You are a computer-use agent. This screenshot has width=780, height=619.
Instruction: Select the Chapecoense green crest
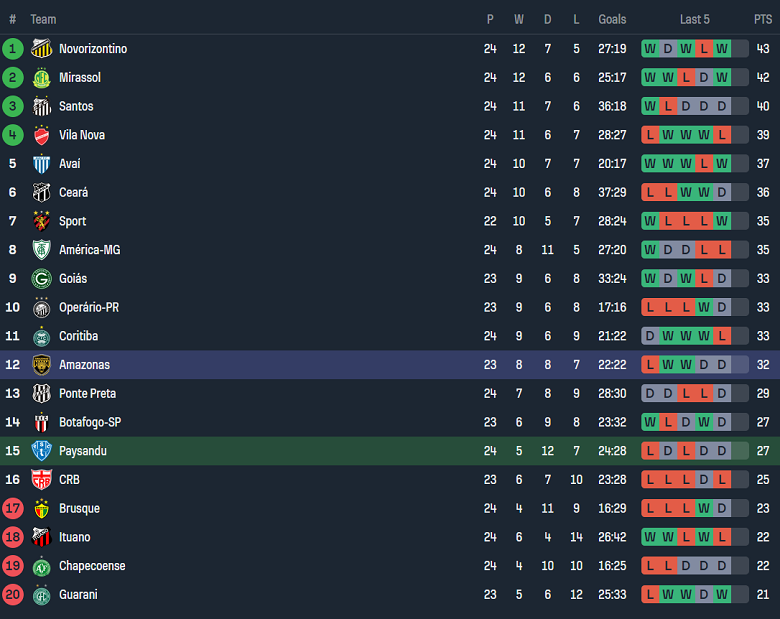pos(41,566)
